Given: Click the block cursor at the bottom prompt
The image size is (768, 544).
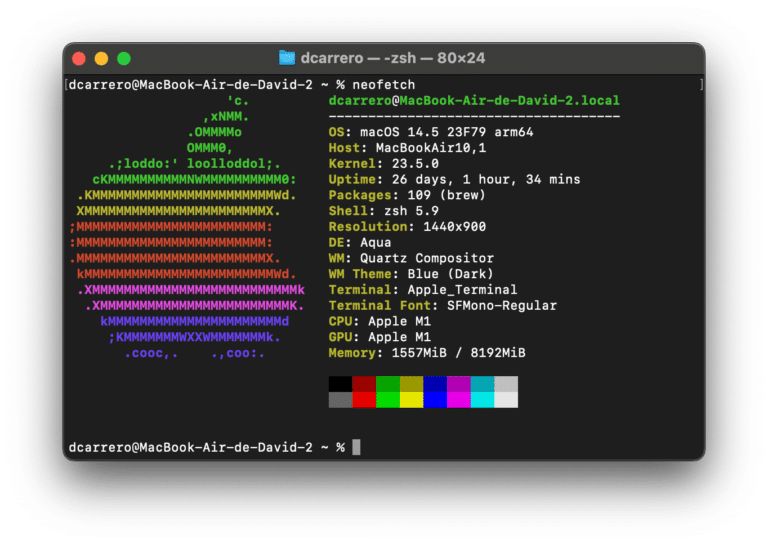Looking at the screenshot, I should pos(356,447).
